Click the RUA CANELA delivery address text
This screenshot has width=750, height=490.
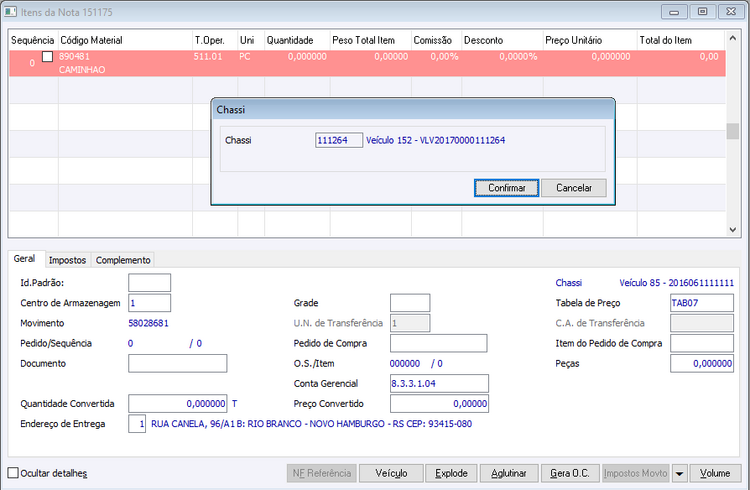(x=311, y=424)
